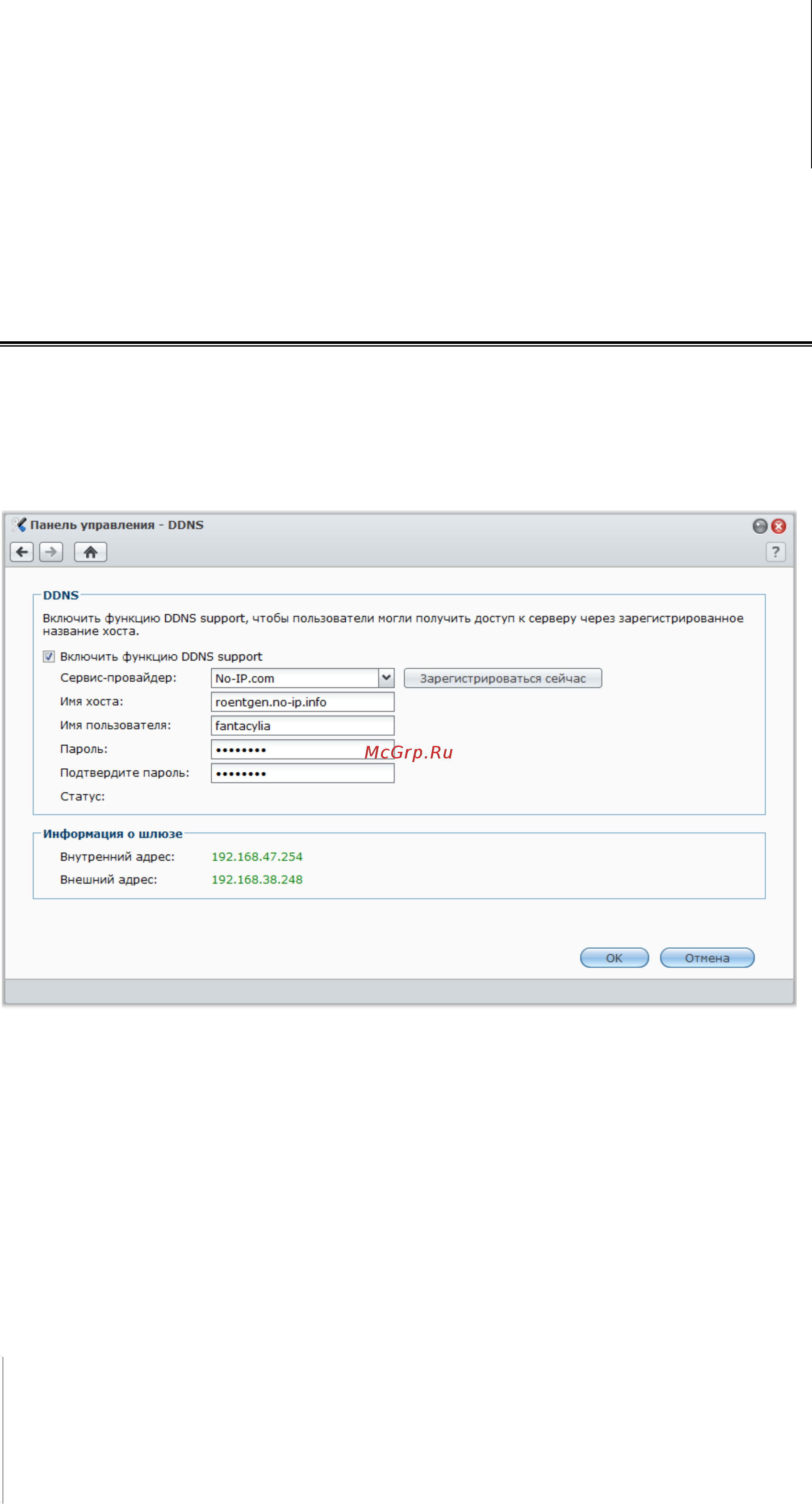
Task: Go back with the left arrow button
Action: (x=21, y=552)
